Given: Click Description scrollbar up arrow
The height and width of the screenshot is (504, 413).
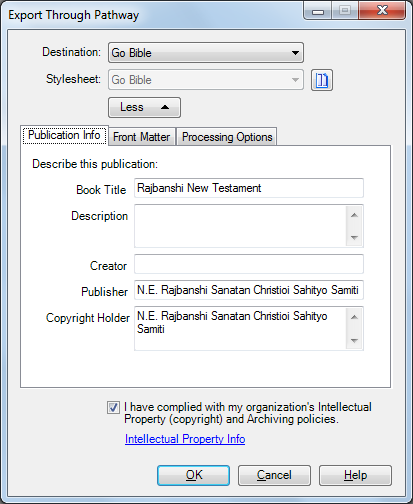Looking at the screenshot, I should pos(354,215).
